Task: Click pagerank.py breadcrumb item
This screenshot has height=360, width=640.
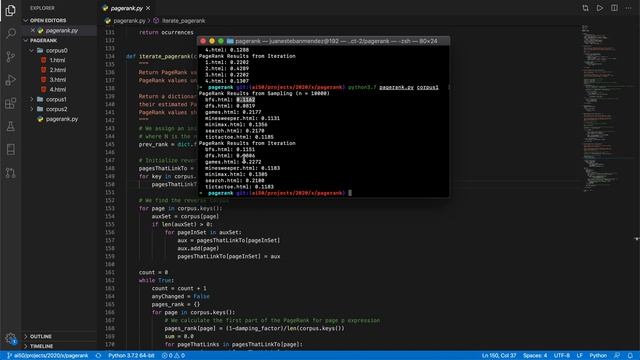Action: (x=129, y=21)
